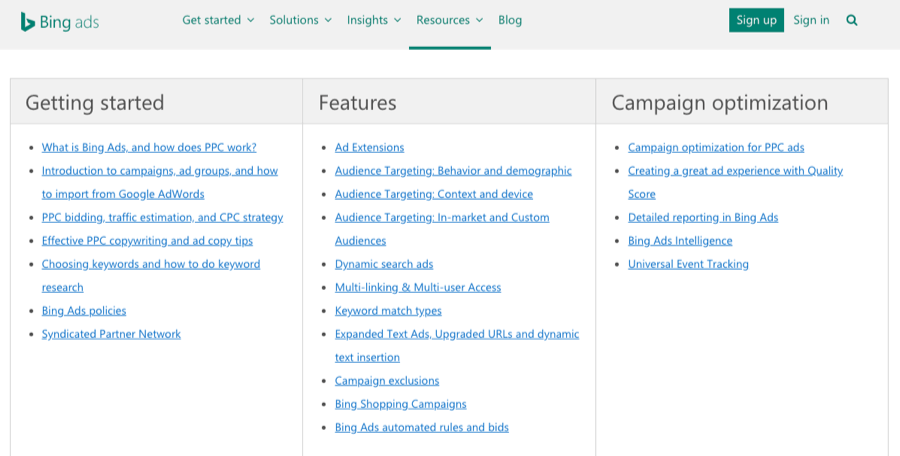Viewport: 900px width, 456px height.
Task: Open the search magnifier icon
Action: click(x=852, y=21)
